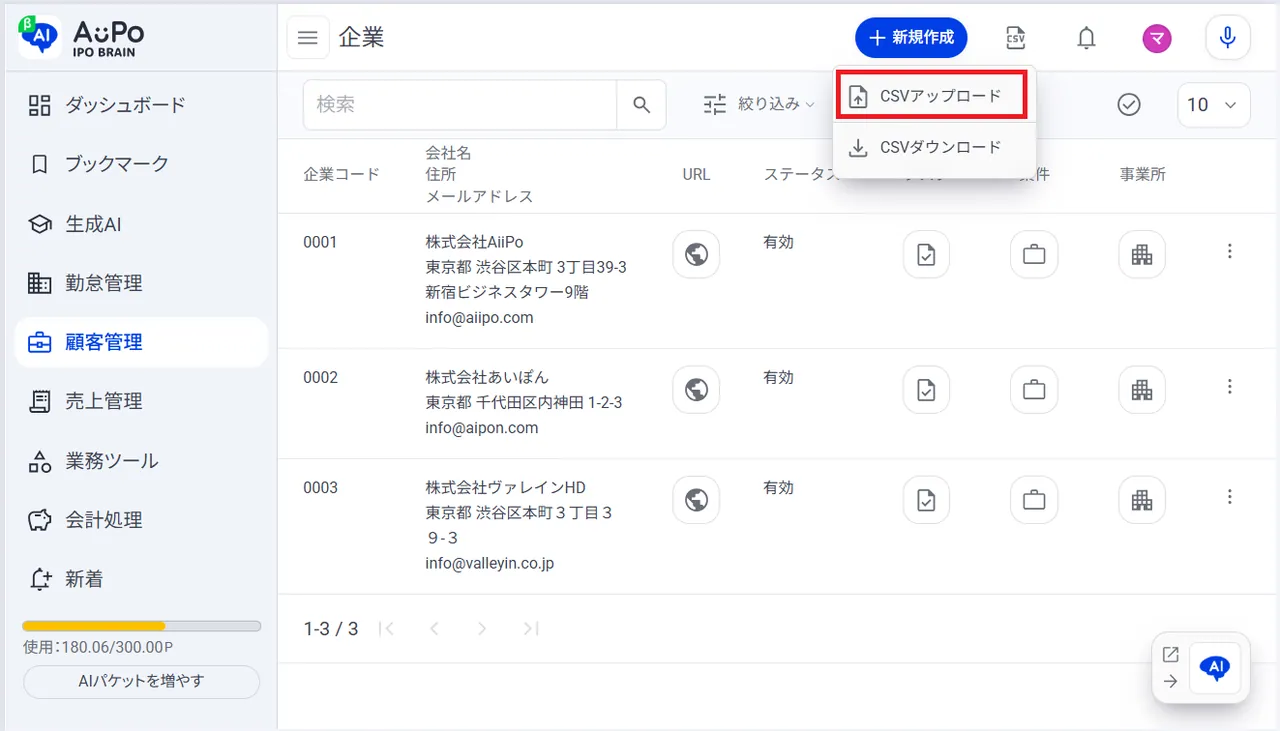Open ブックマーク in sidebar

(x=141, y=164)
